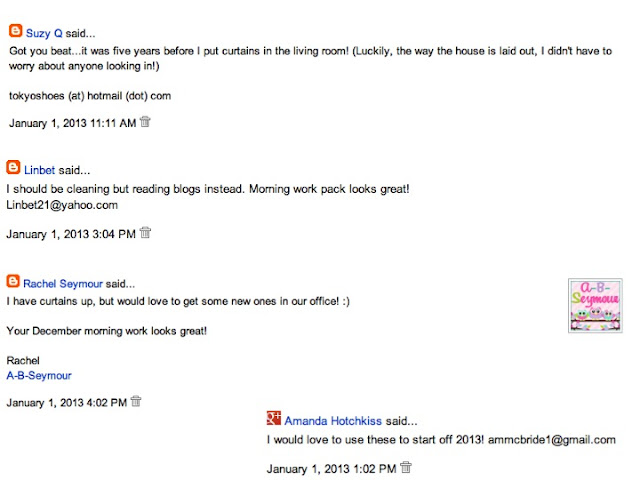Delete Linbet's comment using trash icon
This screenshot has height=480, width=640.
pos(145,233)
